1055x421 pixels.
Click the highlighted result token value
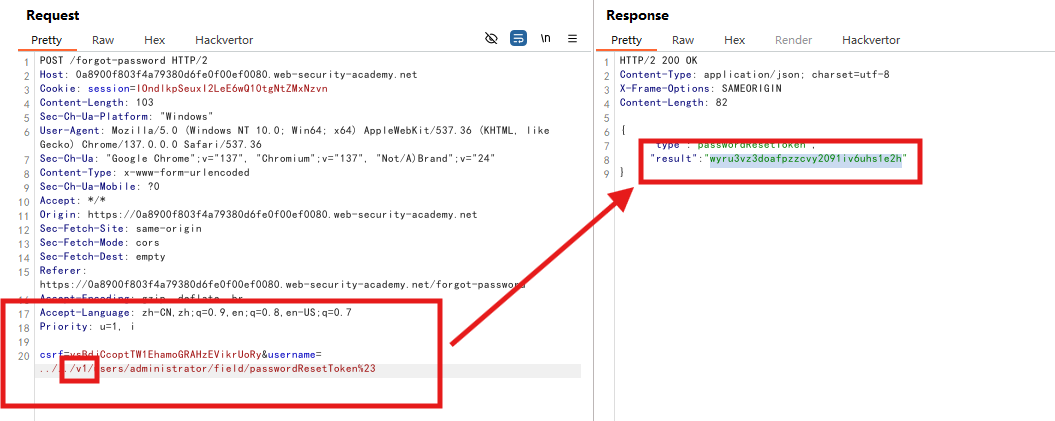pyautogui.click(x=806, y=159)
